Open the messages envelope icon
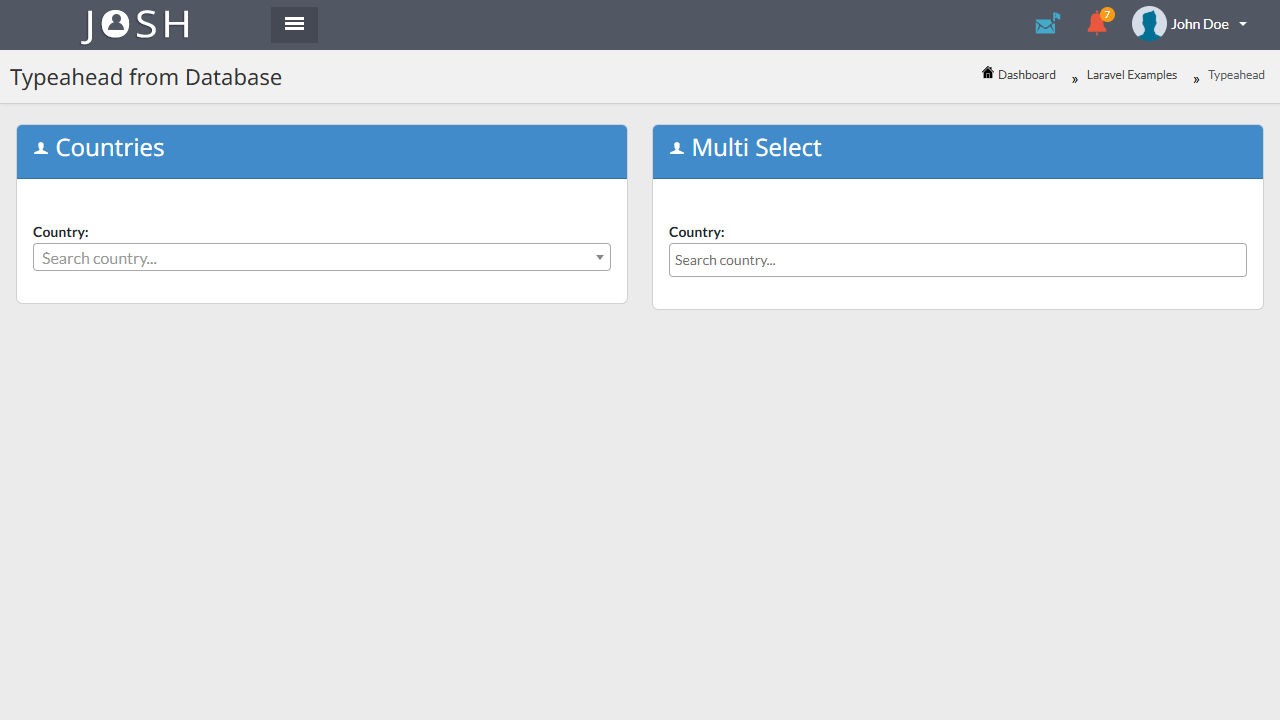 click(1047, 23)
